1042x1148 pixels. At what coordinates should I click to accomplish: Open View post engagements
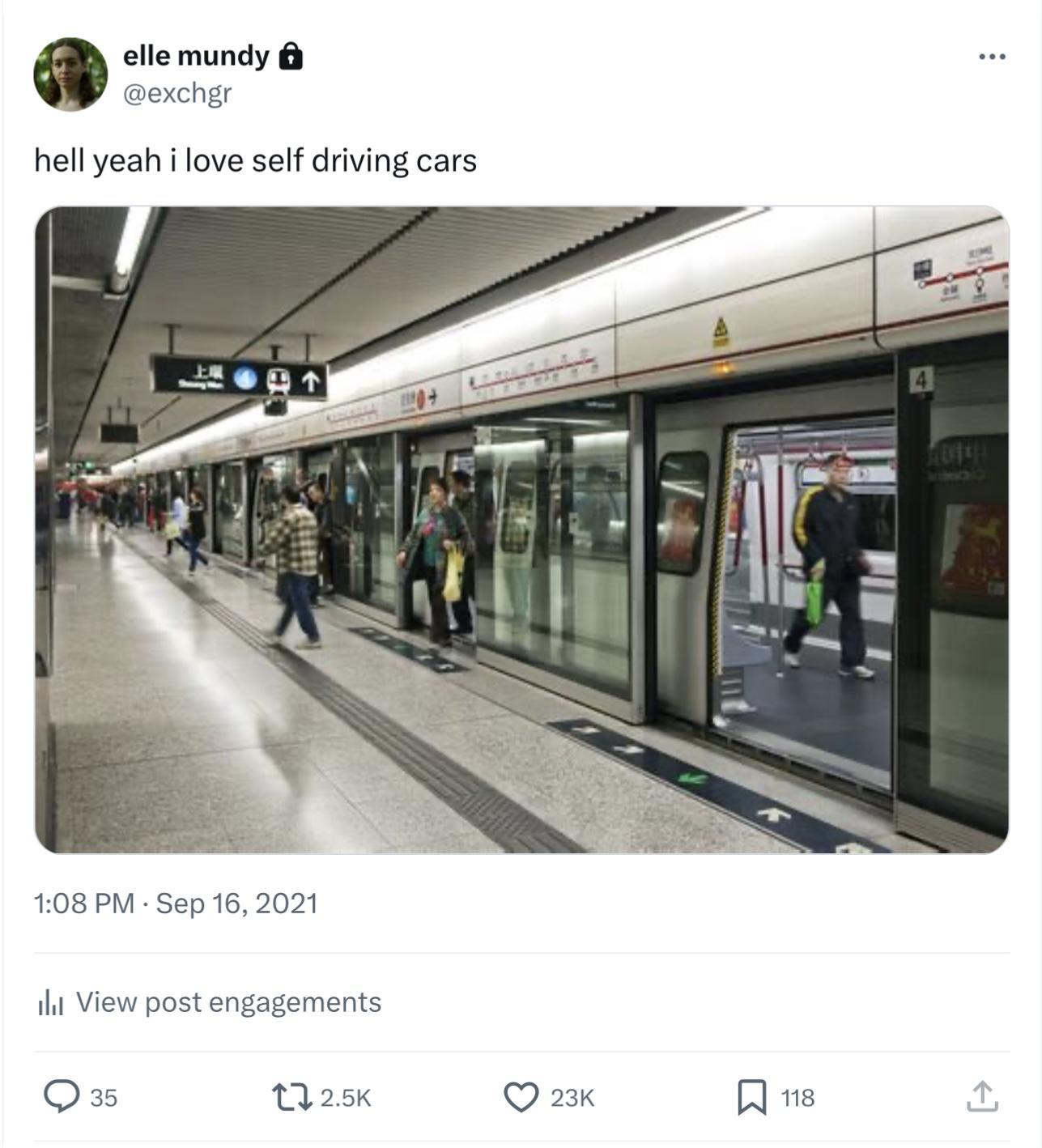click(228, 1002)
